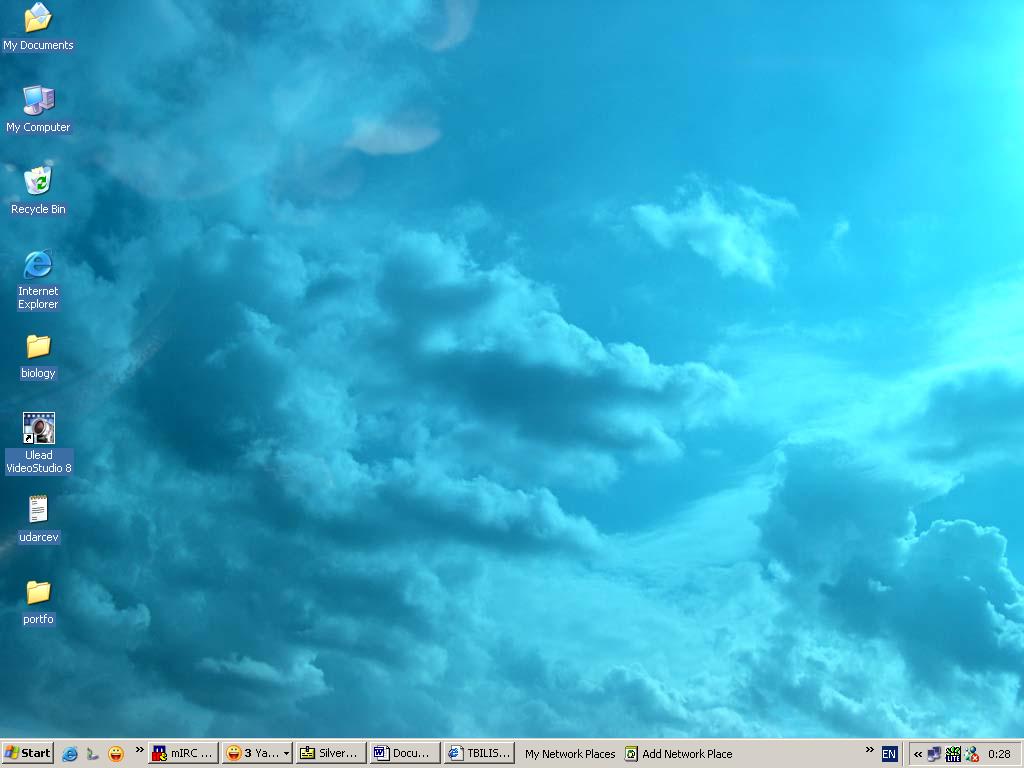Viewport: 1024px width, 768px height.
Task: Click the second Quick Launch icon beside Internet Explorer
Action: coord(93,754)
